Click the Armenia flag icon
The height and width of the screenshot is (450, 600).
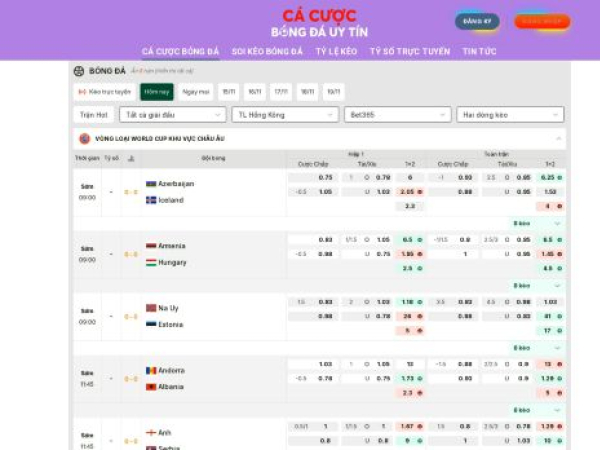pyautogui.click(x=151, y=246)
